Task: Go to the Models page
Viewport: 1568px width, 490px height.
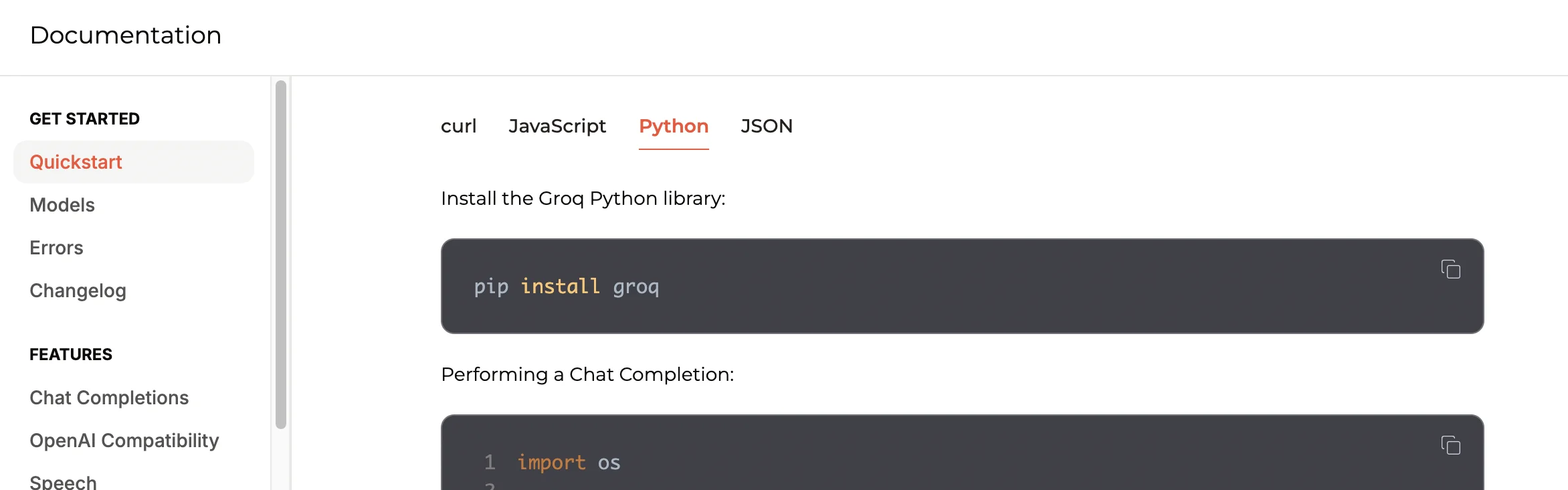Action: (x=62, y=205)
